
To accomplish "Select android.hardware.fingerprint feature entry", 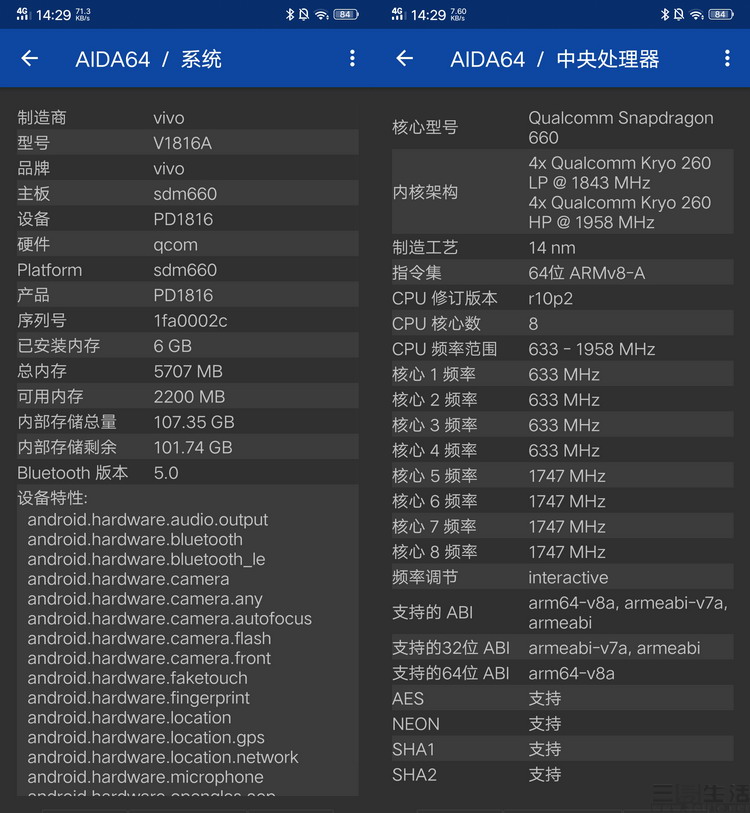I will click(x=139, y=698).
